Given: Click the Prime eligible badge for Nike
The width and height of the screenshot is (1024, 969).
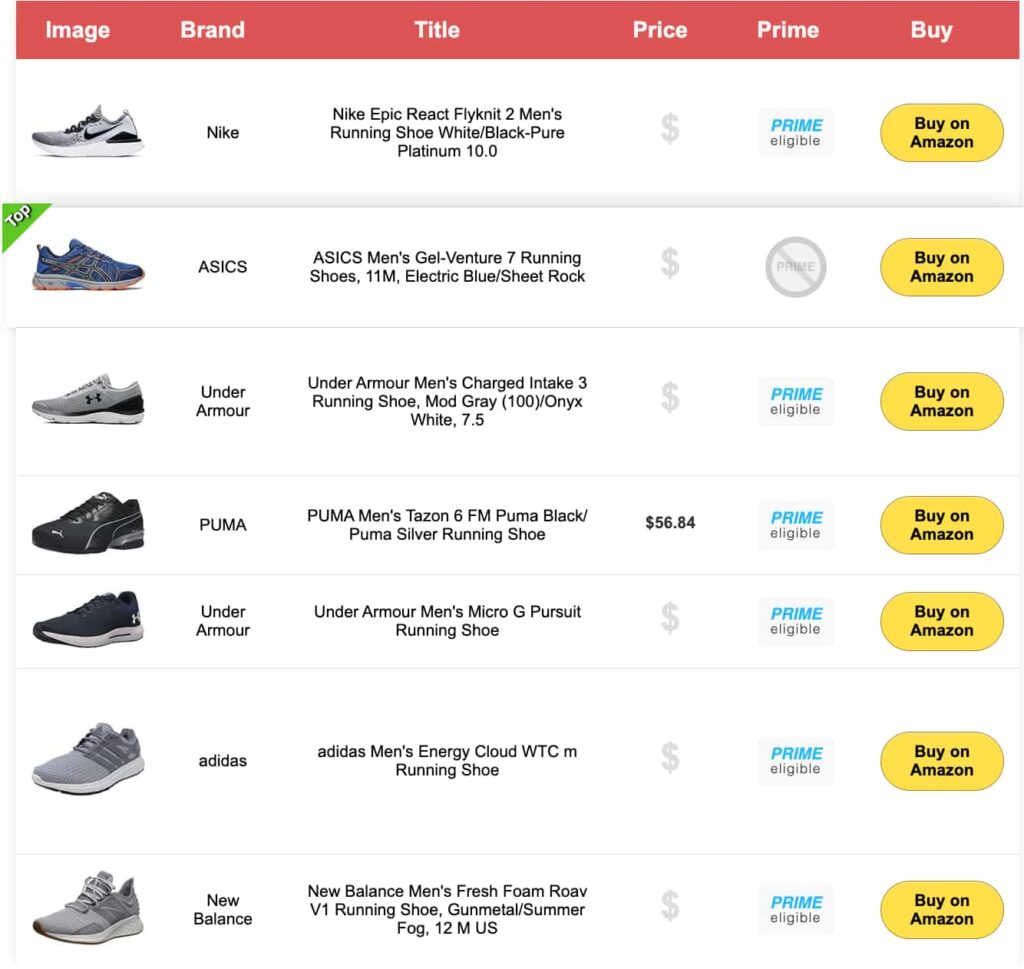Looking at the screenshot, I should [x=795, y=132].
